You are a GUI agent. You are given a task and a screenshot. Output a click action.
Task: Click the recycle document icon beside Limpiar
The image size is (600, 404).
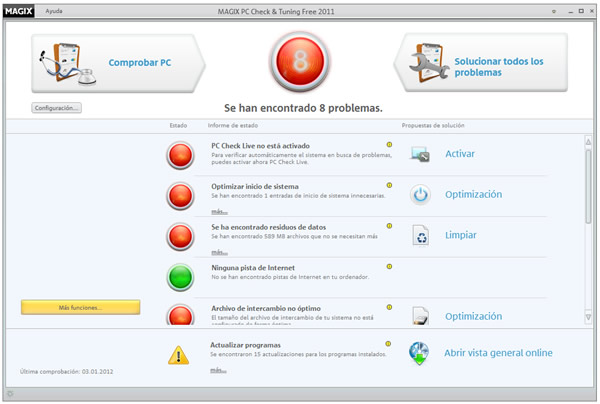pos(421,235)
